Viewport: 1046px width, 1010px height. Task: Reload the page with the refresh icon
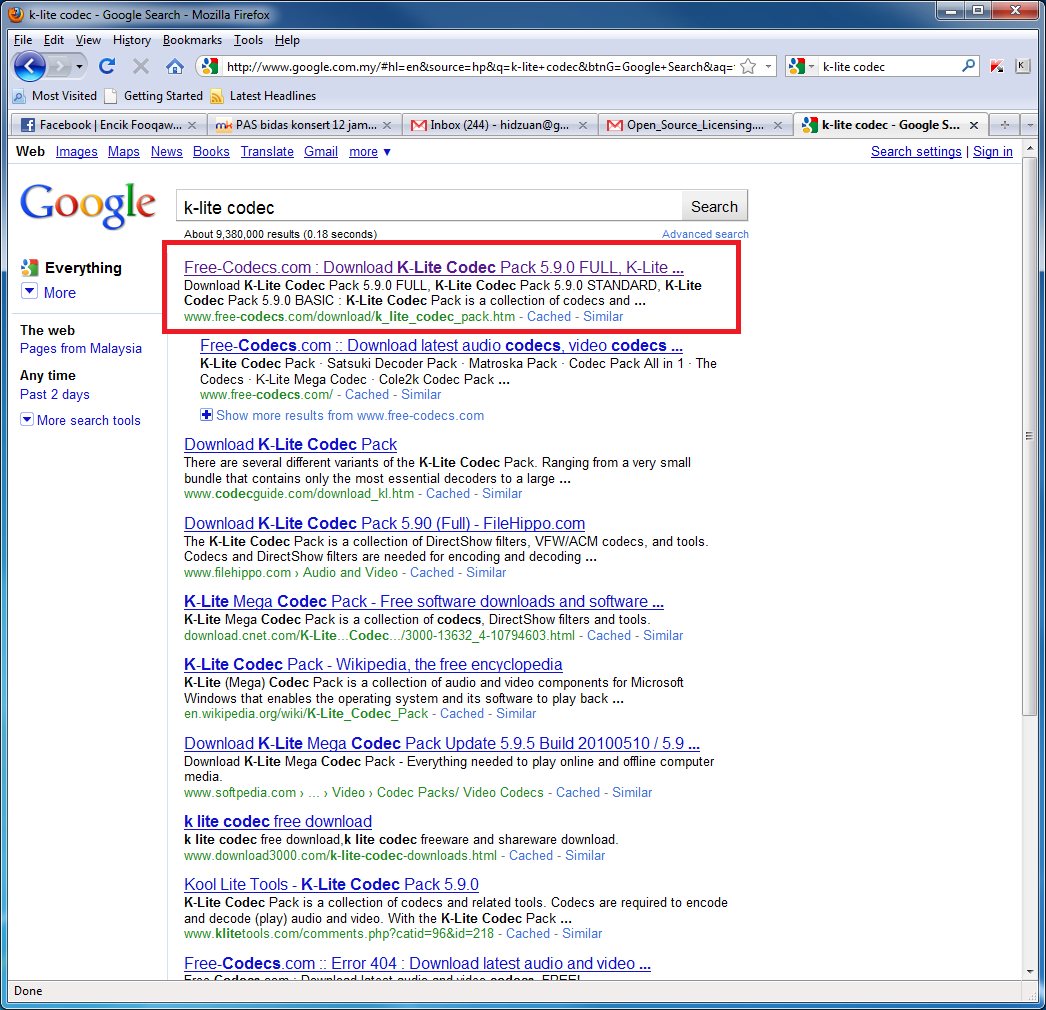pos(107,66)
